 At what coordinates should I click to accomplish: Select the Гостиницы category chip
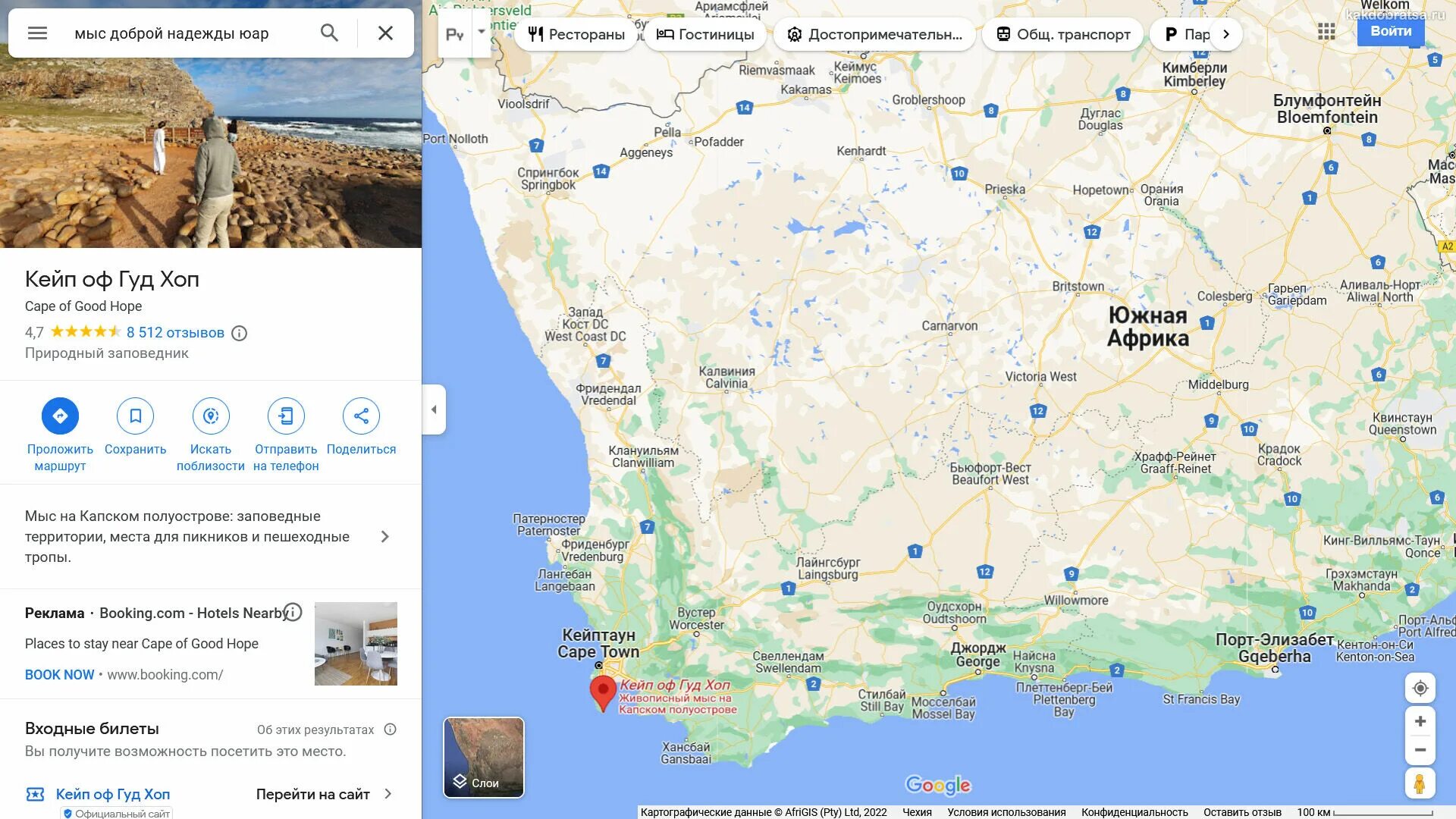click(705, 34)
